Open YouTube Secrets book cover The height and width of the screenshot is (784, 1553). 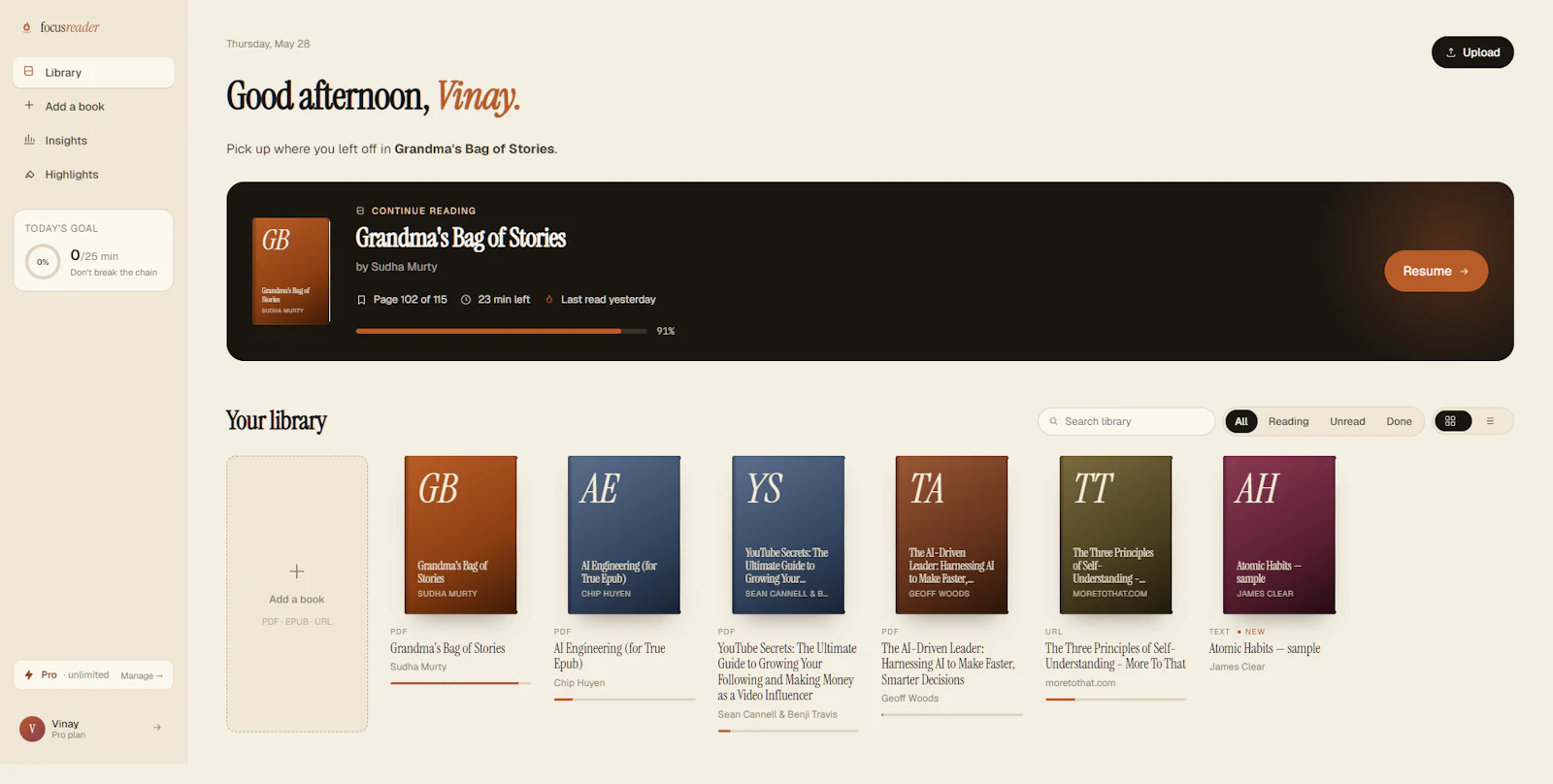pos(788,535)
